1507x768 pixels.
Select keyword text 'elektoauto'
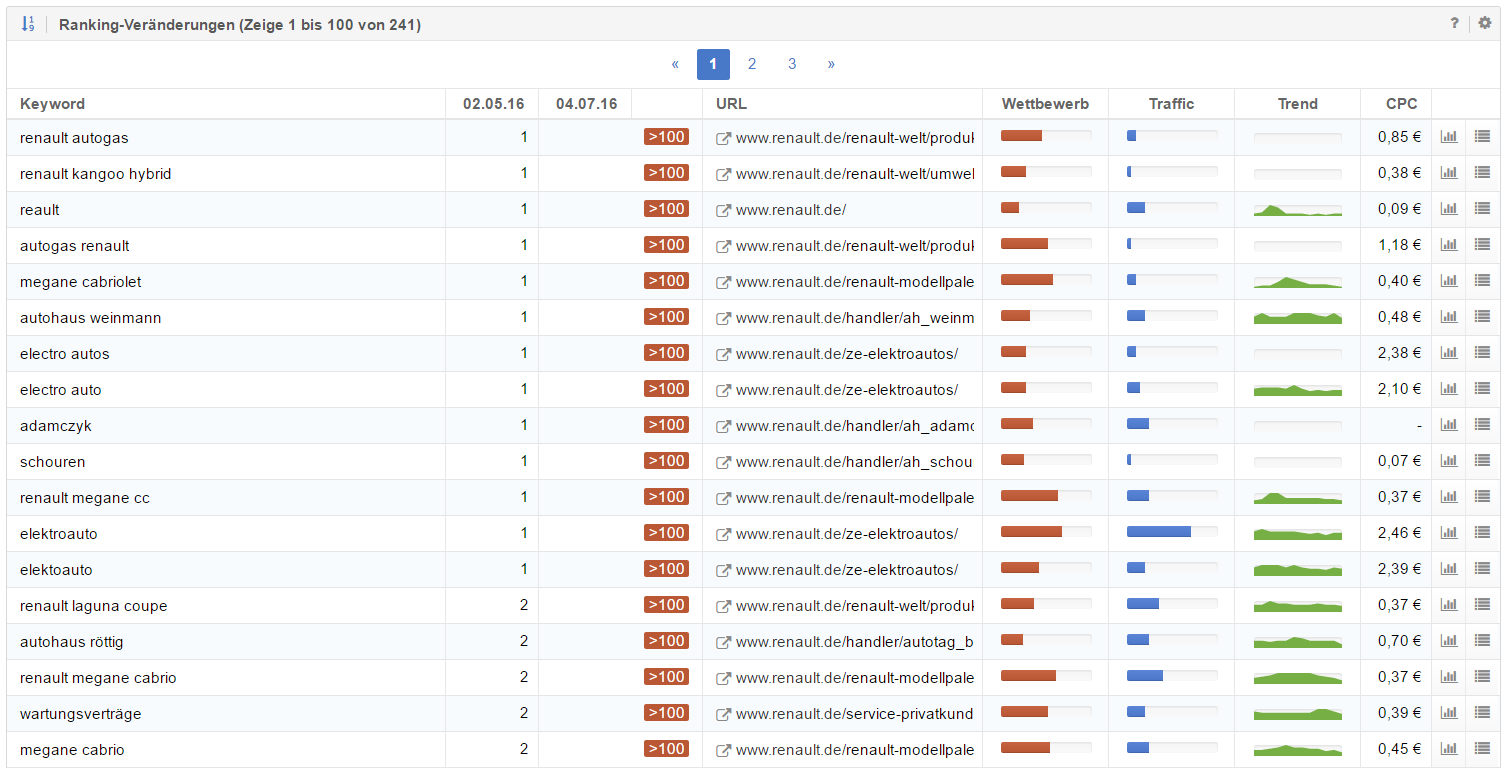click(x=56, y=570)
